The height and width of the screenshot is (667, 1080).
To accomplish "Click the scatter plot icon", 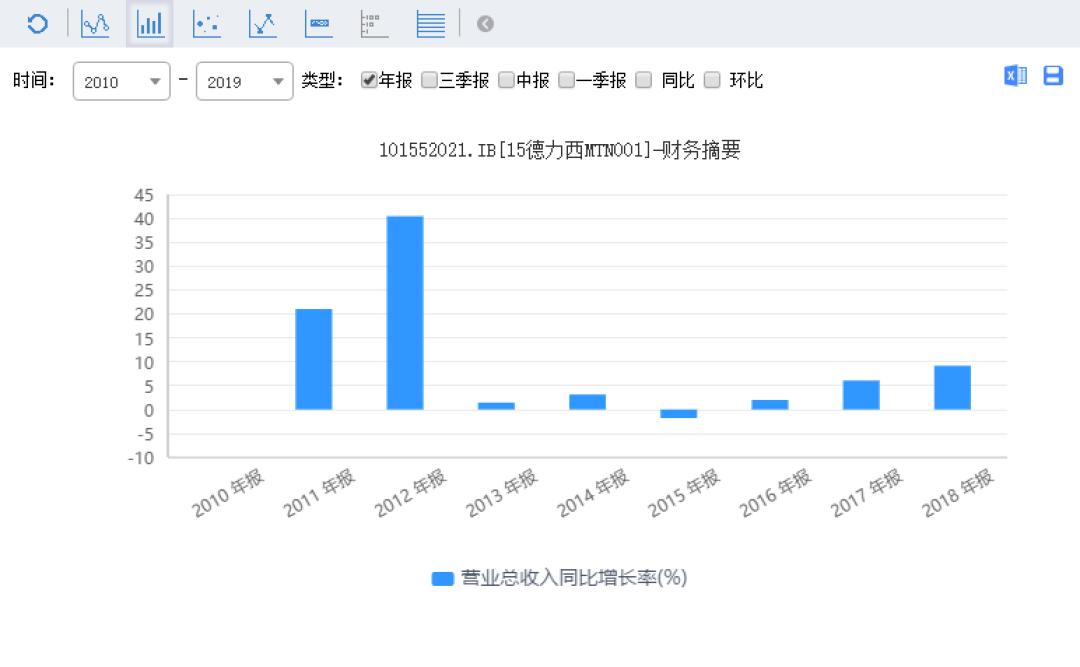I will [205, 23].
